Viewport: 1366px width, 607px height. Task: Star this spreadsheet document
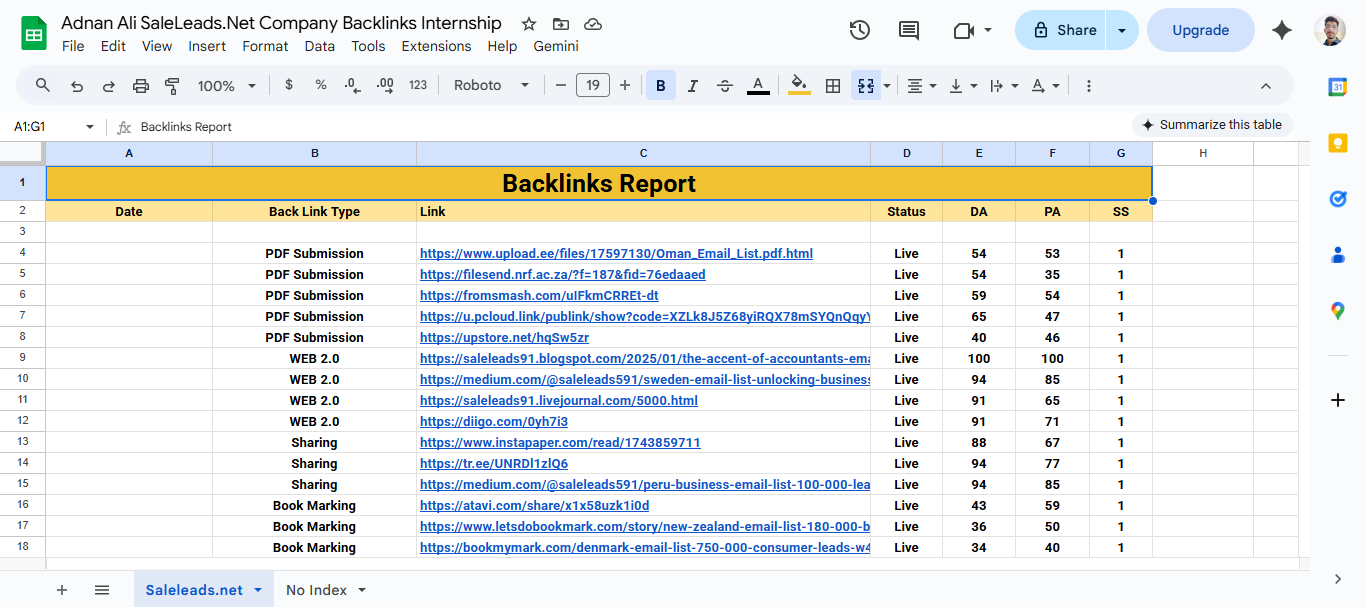[529, 24]
